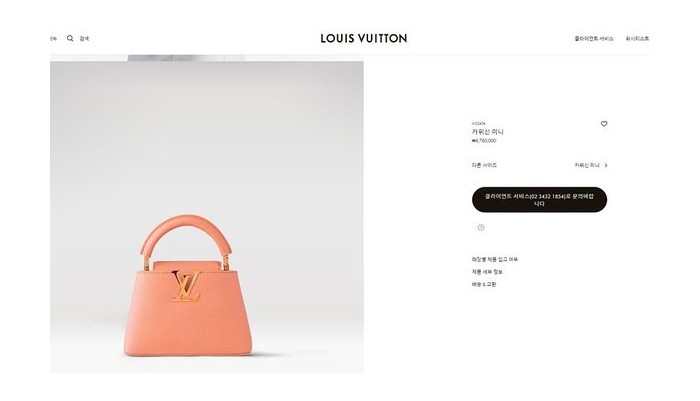Click the chevron arrow beside 카퓌신 미니
Screen dimensions: 700x401
point(606,165)
